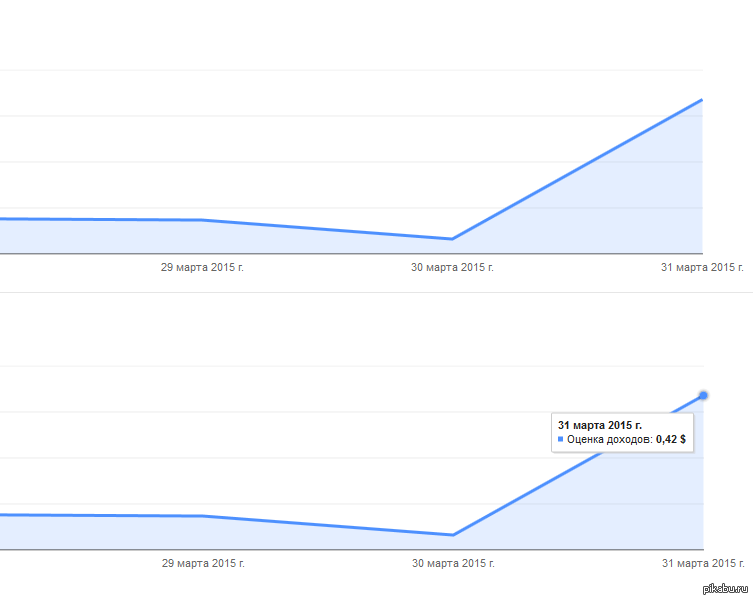
Task: Click the 0,42 $ value in tooltip
Action: [671, 439]
